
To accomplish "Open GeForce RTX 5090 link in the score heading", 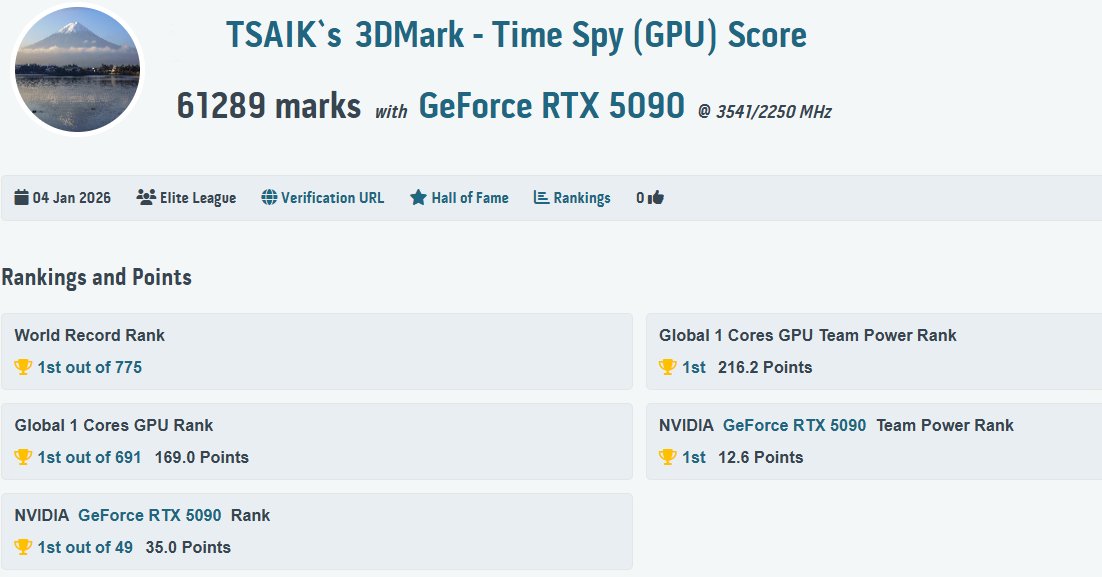I will 551,105.
